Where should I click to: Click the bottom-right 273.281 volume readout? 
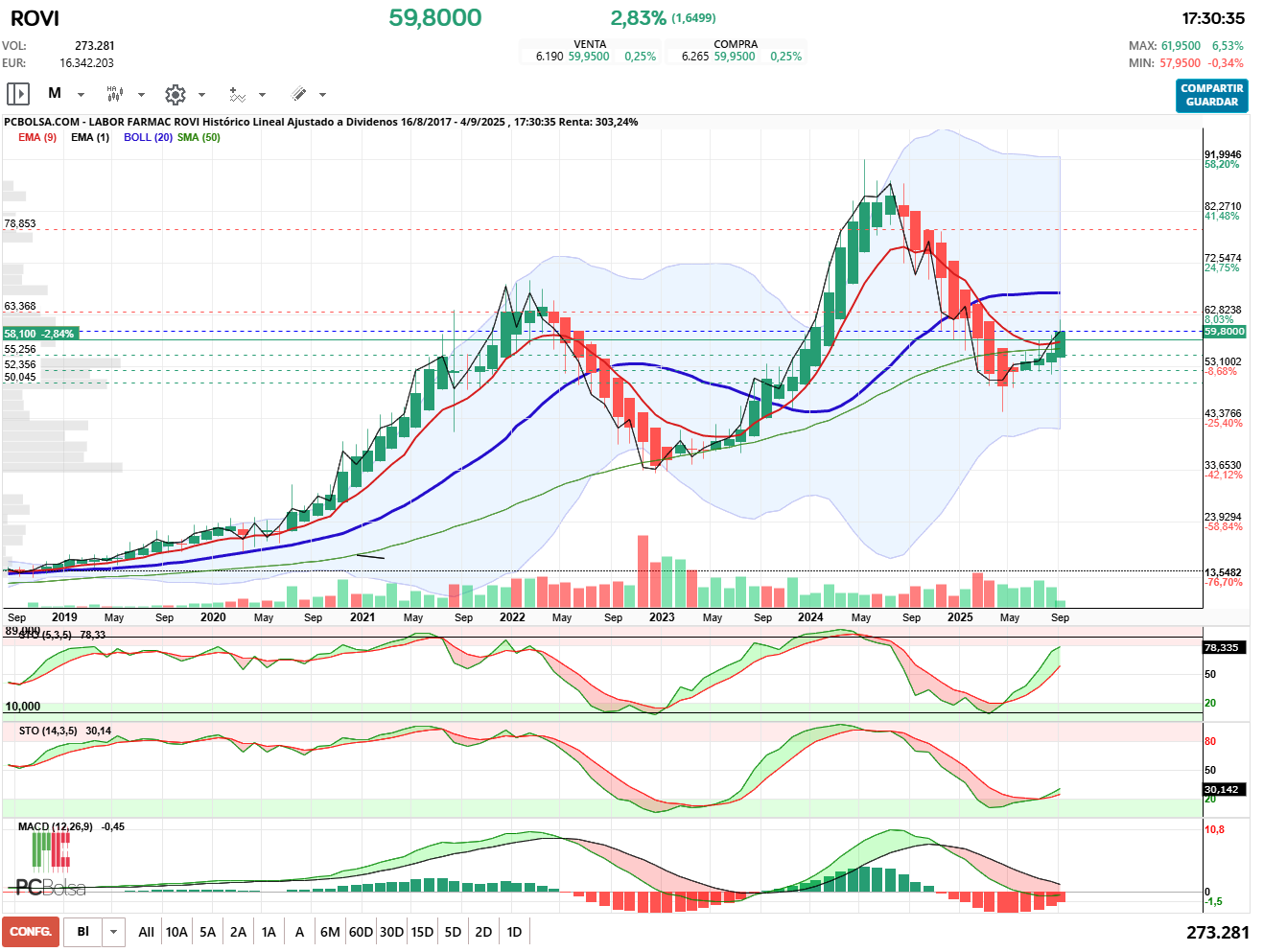1218,932
